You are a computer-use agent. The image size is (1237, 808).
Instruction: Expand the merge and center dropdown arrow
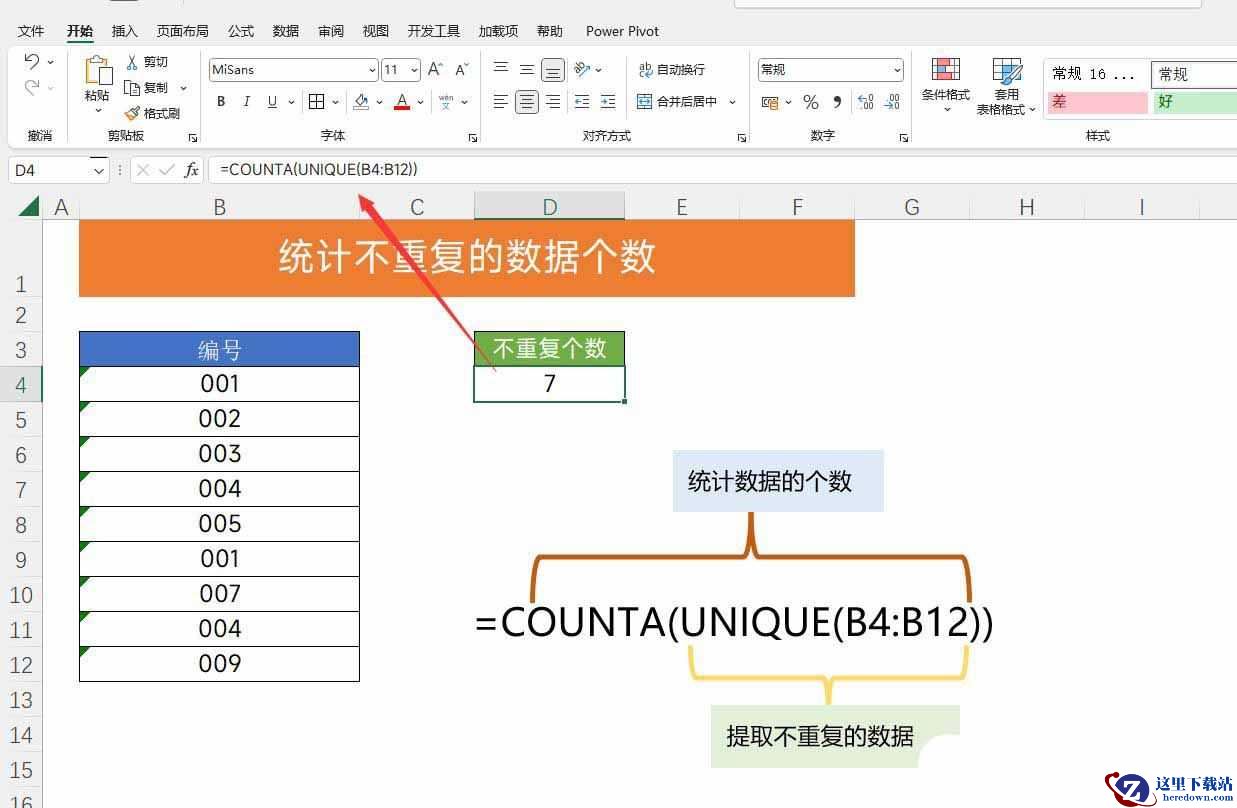pos(732,102)
